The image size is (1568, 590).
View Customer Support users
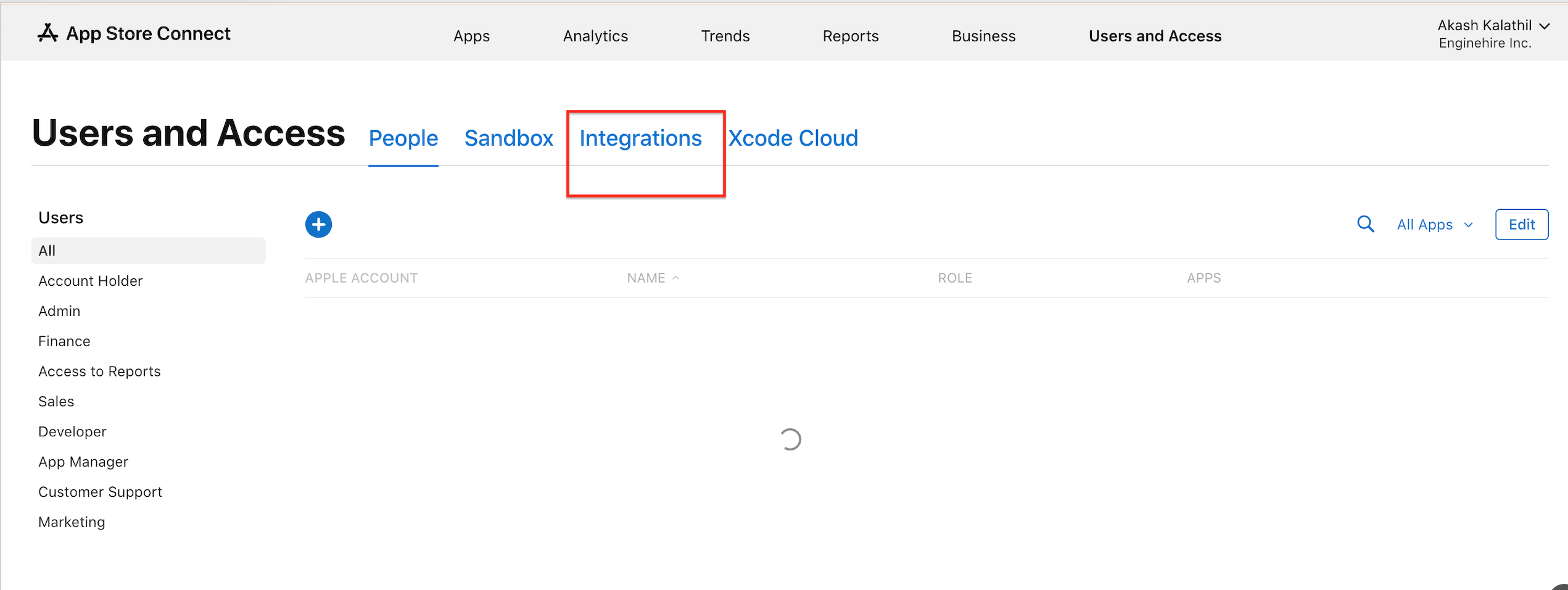point(100,491)
